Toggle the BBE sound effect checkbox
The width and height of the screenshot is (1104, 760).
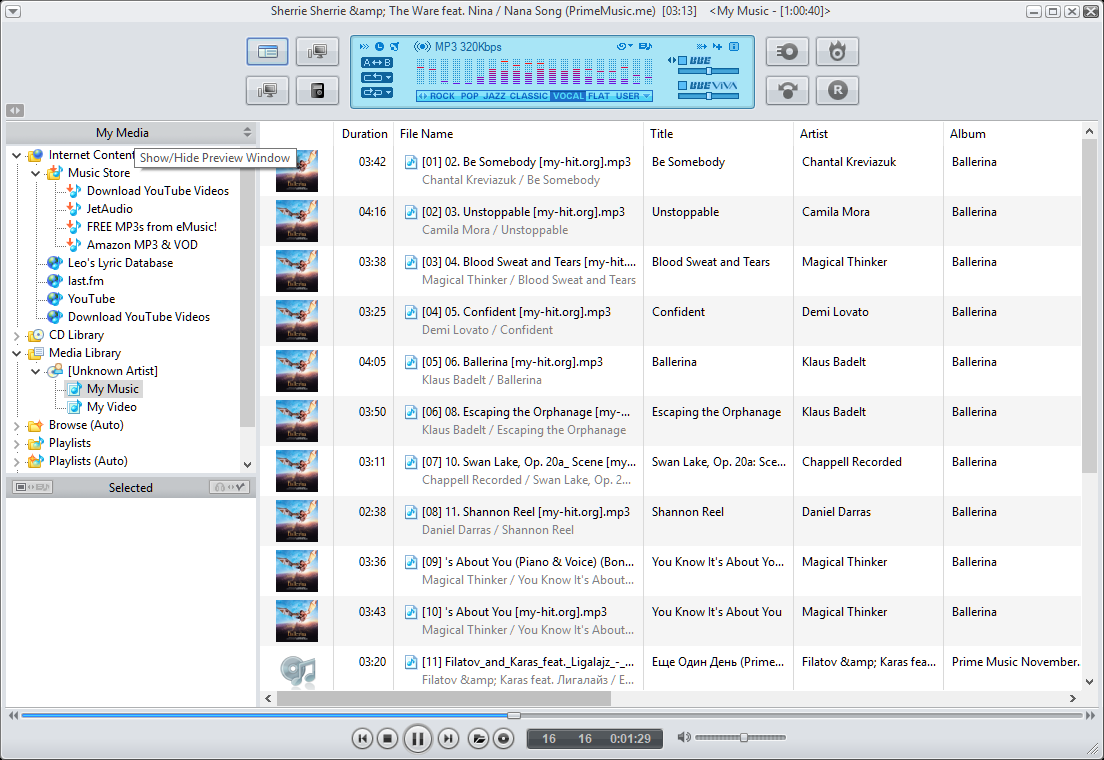tap(682, 61)
